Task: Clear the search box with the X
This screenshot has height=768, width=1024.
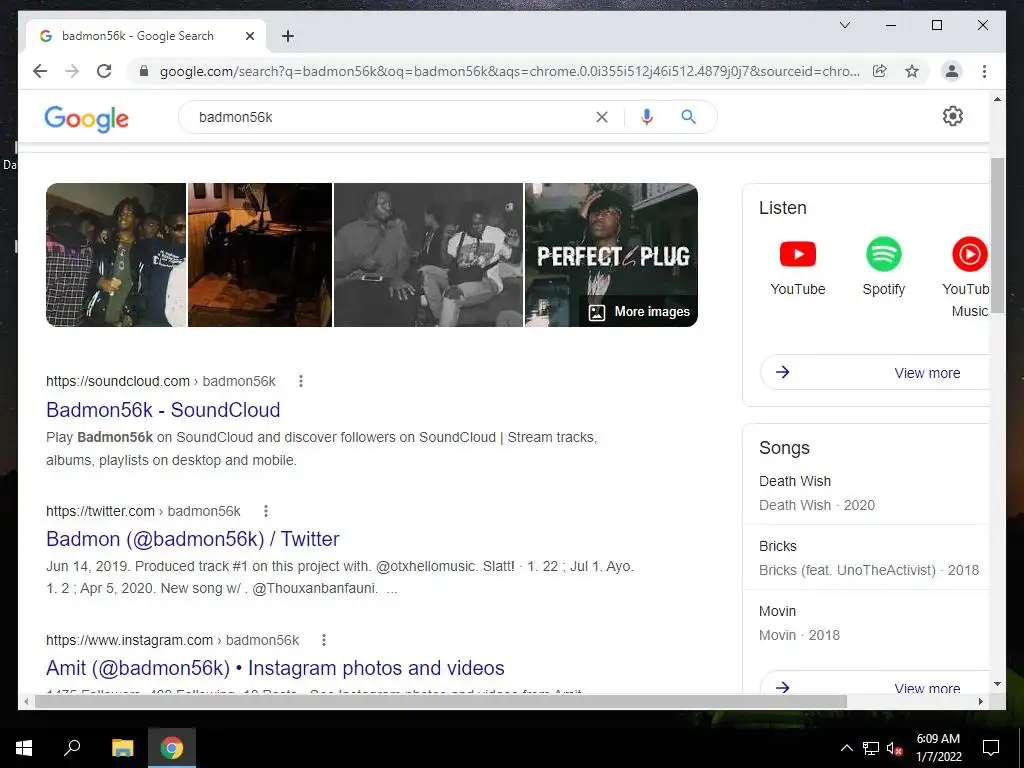Action: (601, 117)
